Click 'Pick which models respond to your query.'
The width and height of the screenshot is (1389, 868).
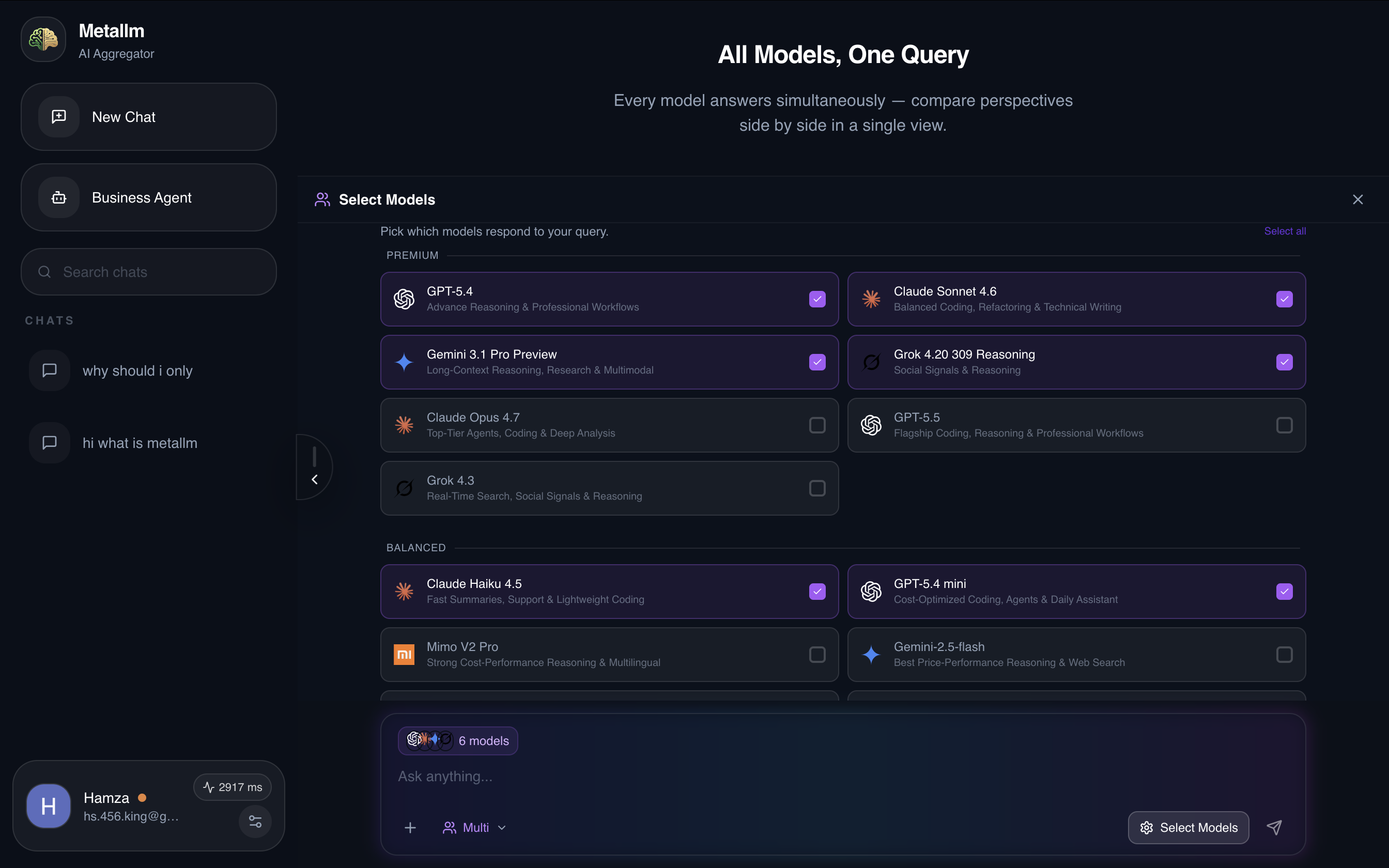point(494,231)
